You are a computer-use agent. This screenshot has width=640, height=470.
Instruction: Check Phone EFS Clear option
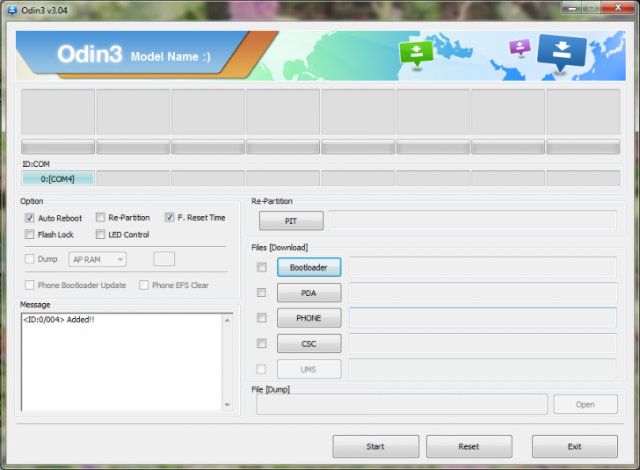144,285
